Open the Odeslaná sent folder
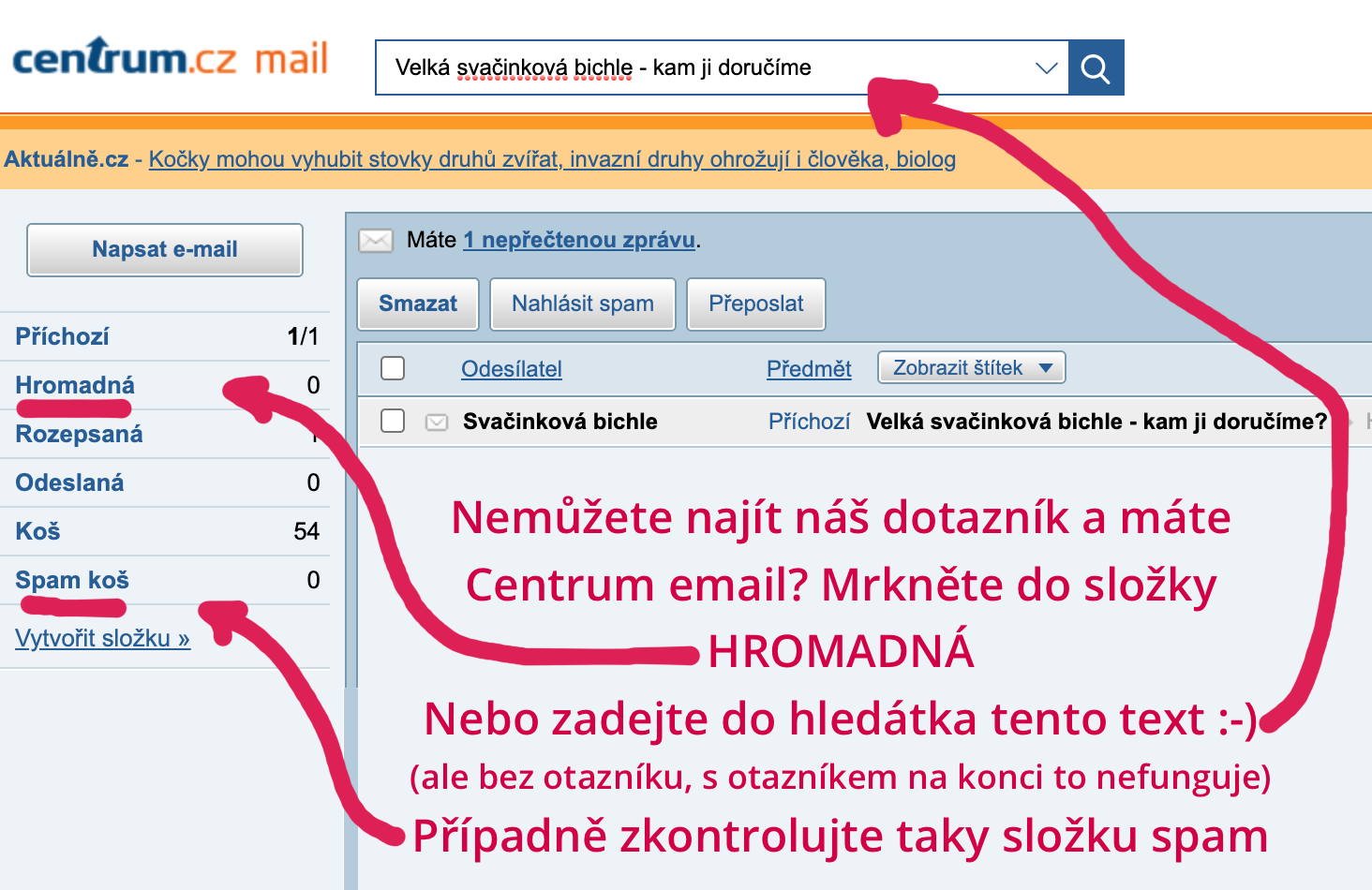Image resolution: width=1372 pixels, height=890 pixels. pos(69,482)
